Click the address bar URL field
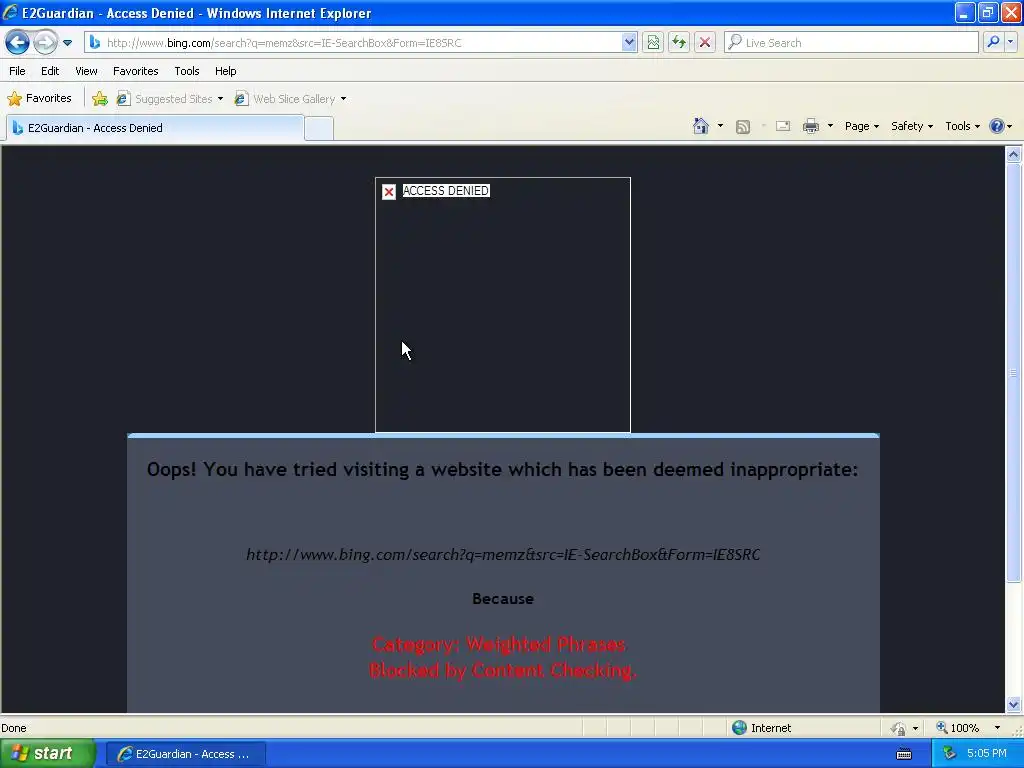 click(x=362, y=43)
